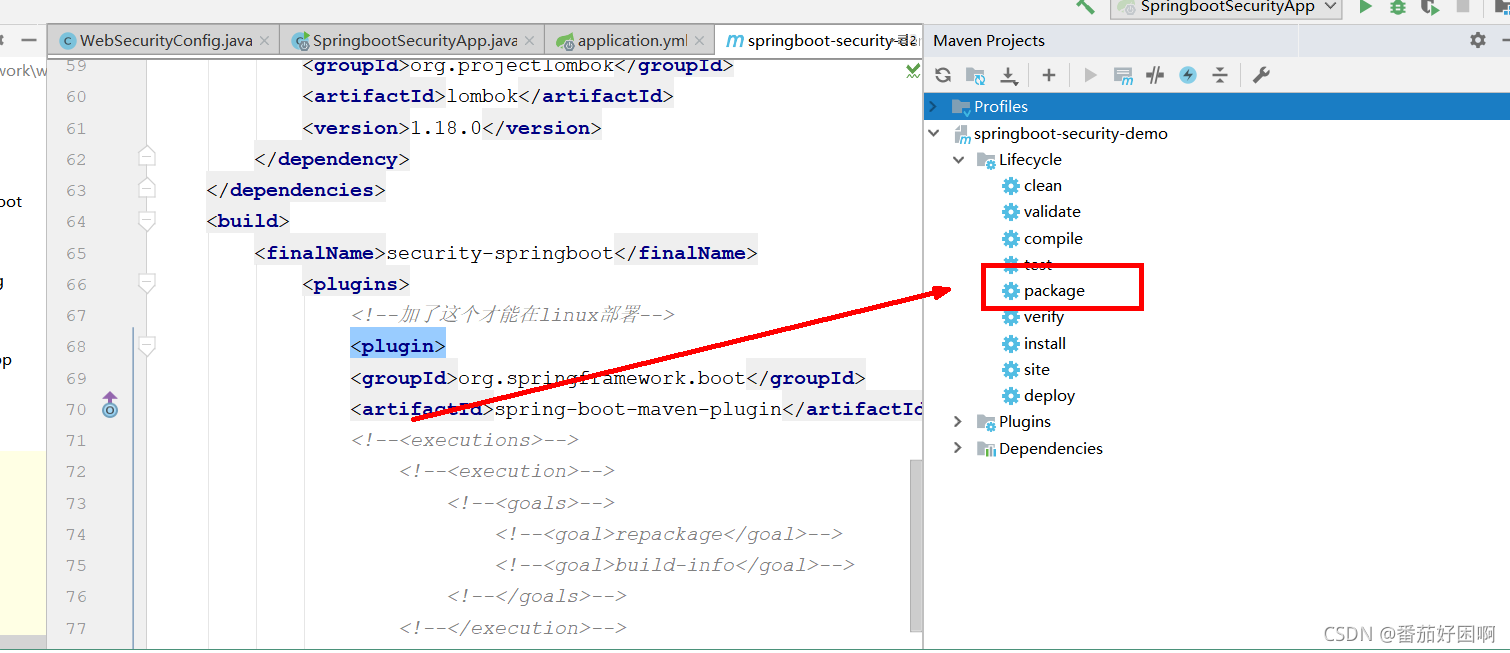Select the site lifecycle gear icon

[1011, 369]
